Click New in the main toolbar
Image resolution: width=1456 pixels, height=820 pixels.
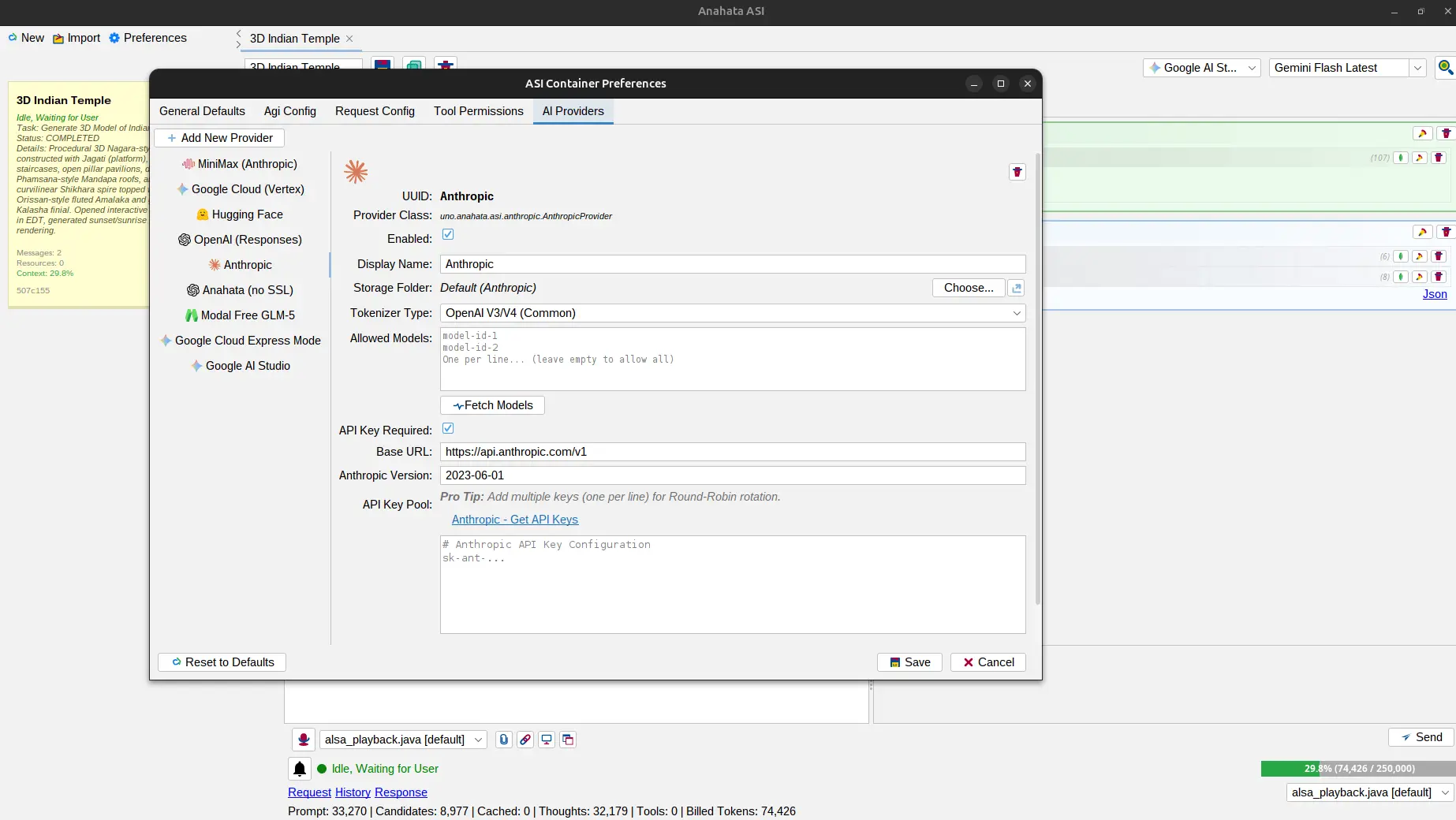point(26,38)
